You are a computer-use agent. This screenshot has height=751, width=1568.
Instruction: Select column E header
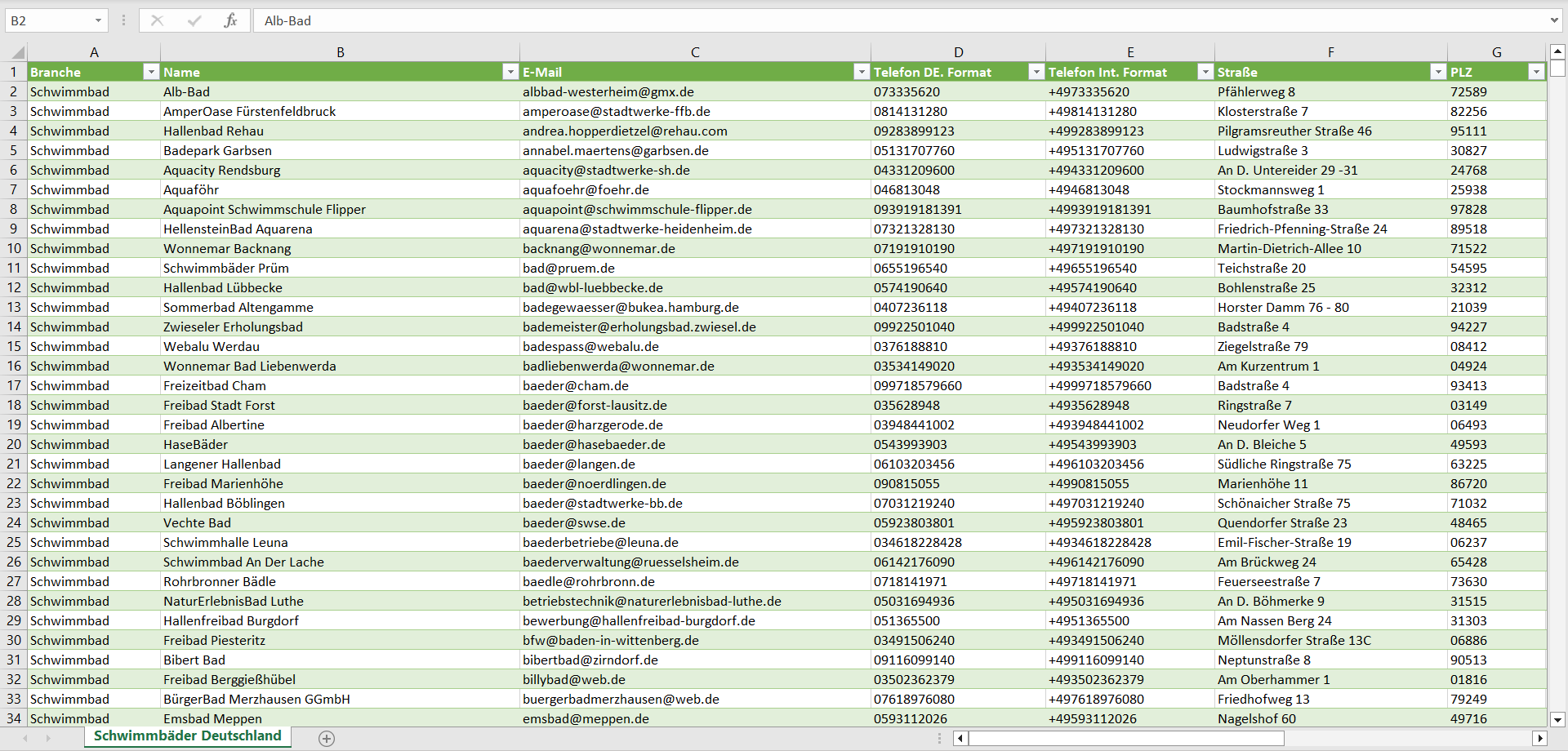click(1130, 52)
